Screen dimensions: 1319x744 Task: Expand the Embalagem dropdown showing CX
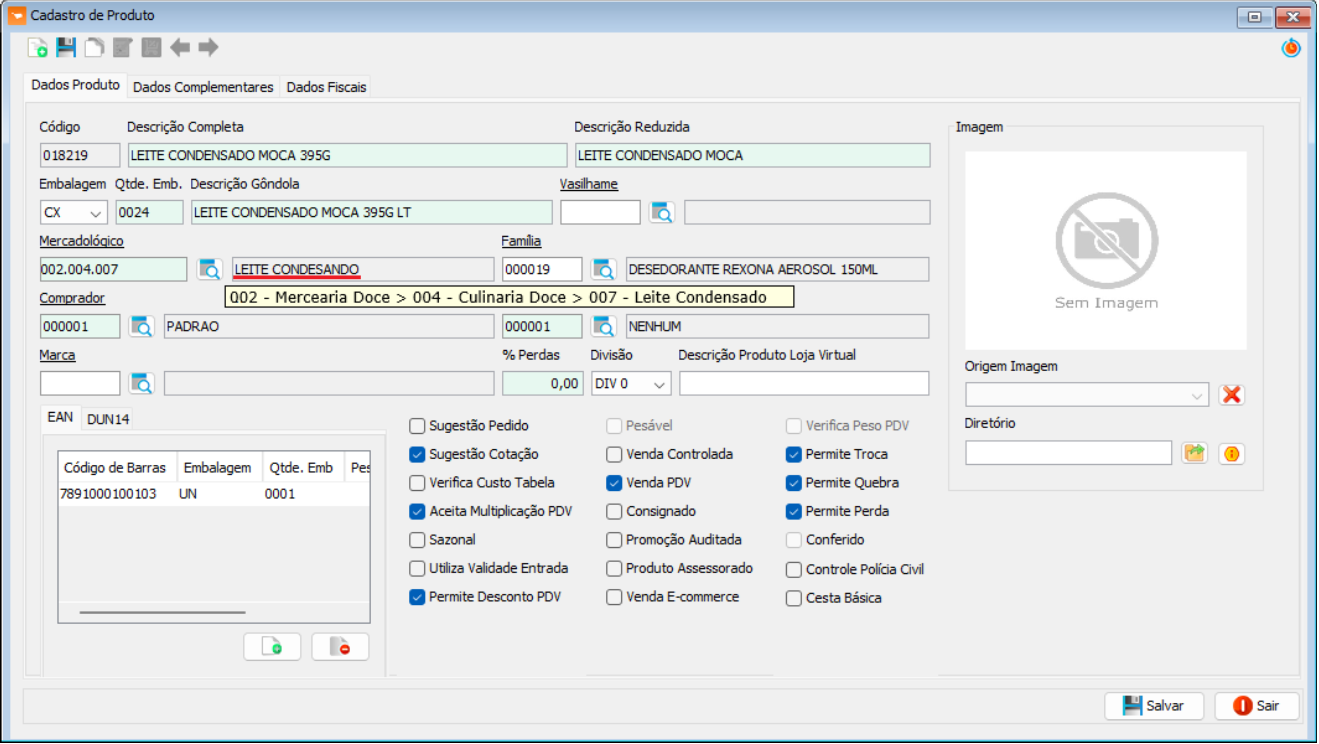[x=96, y=213]
